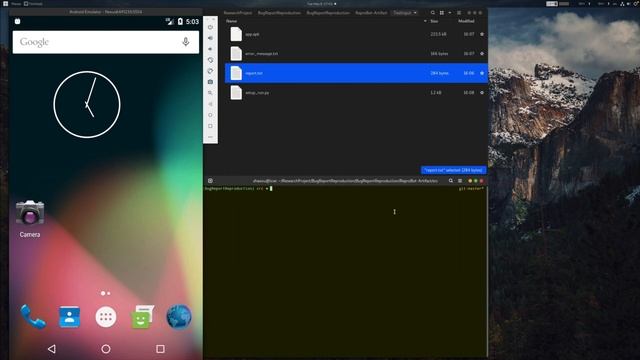The width and height of the screenshot is (640, 360).
Task: Rotate emulator right using side toolbar
Action: [x=210, y=71]
